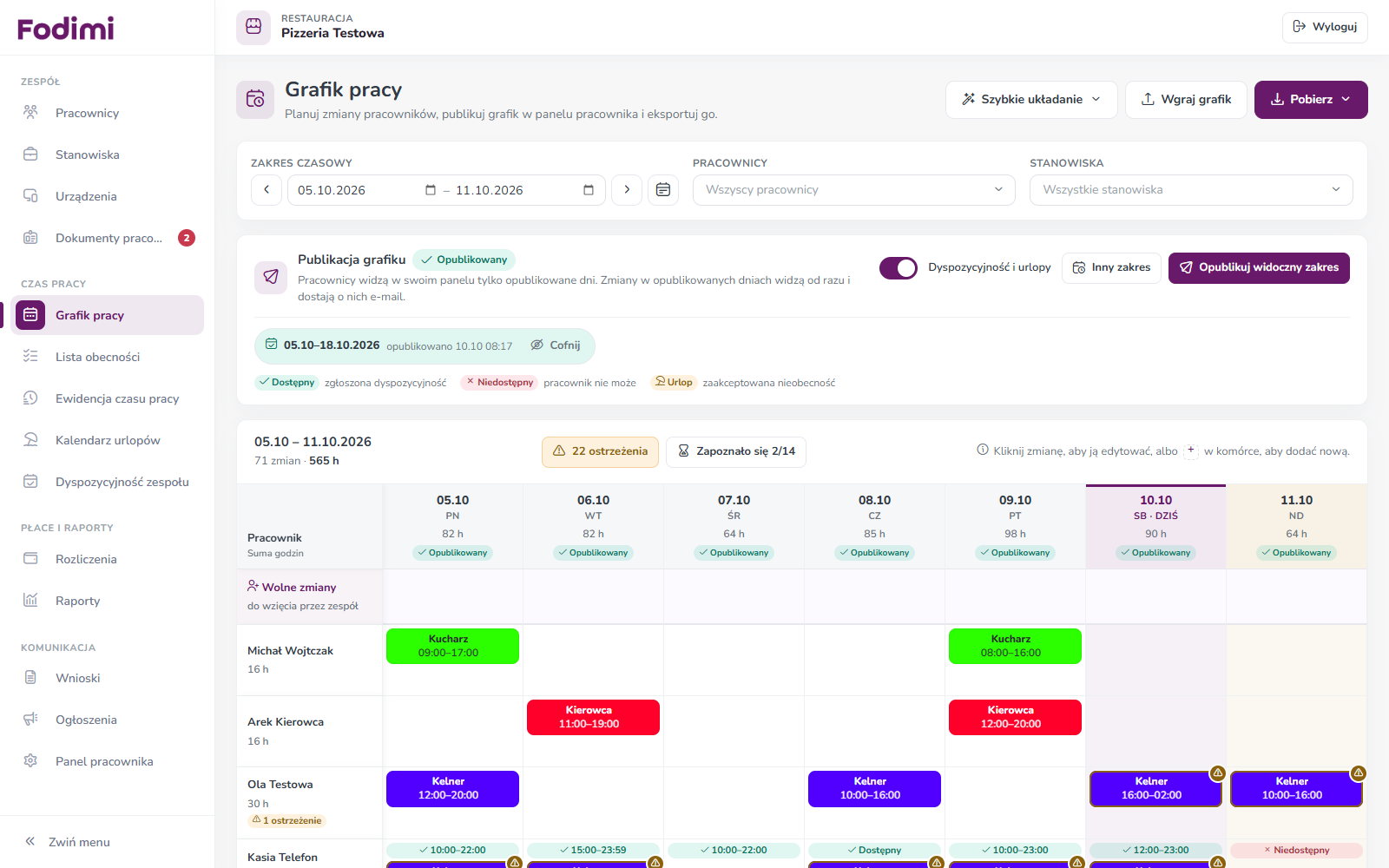Click Cofnij to unpublish range

point(556,345)
